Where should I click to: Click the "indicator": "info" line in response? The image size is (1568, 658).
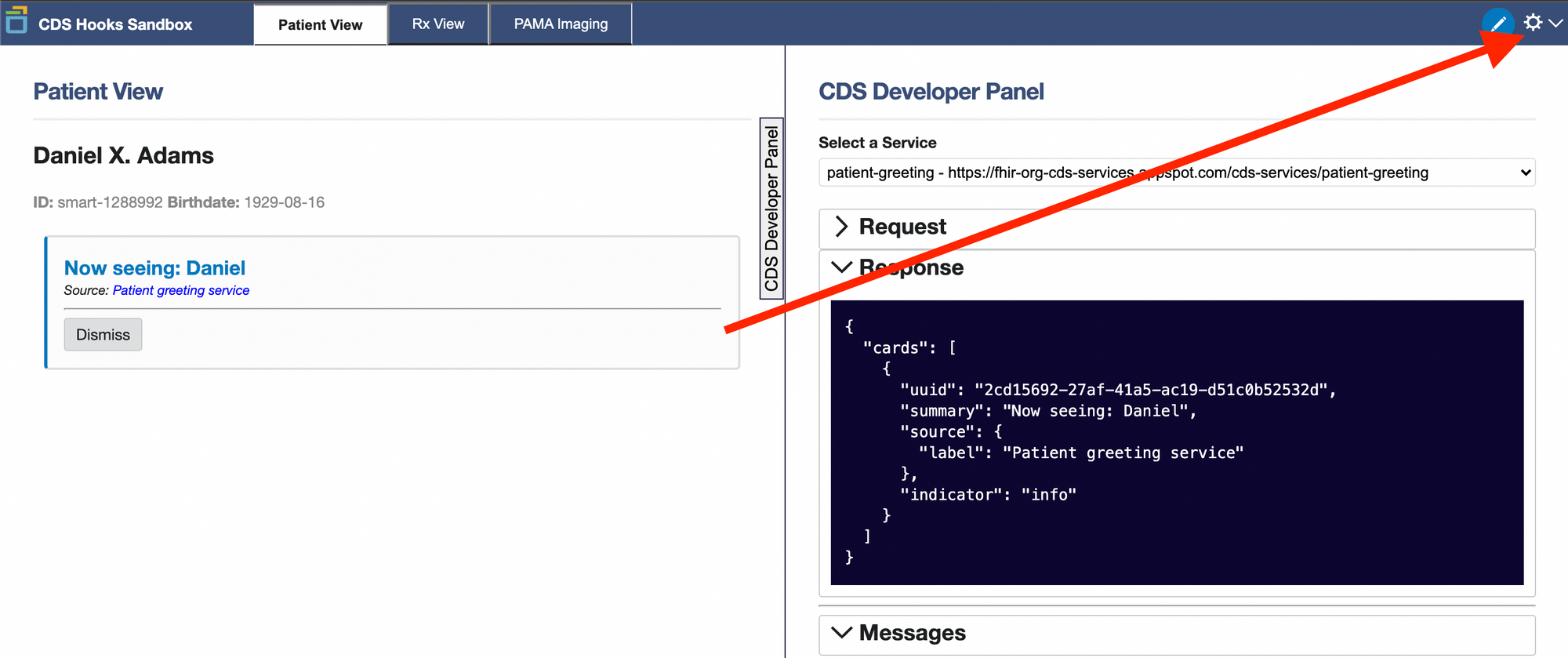click(x=988, y=495)
